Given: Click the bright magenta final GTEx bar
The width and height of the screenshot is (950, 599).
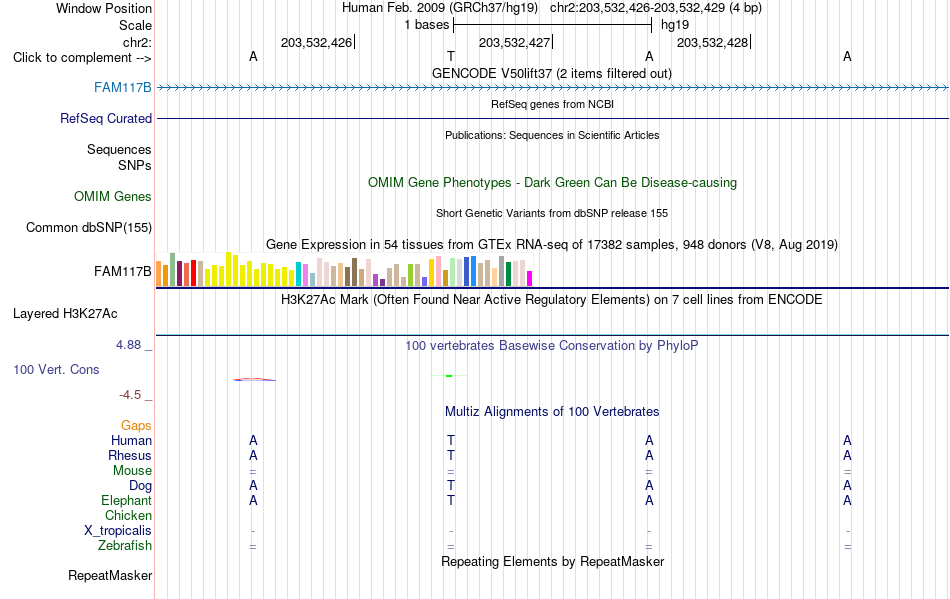Looking at the screenshot, I should click(530, 279).
